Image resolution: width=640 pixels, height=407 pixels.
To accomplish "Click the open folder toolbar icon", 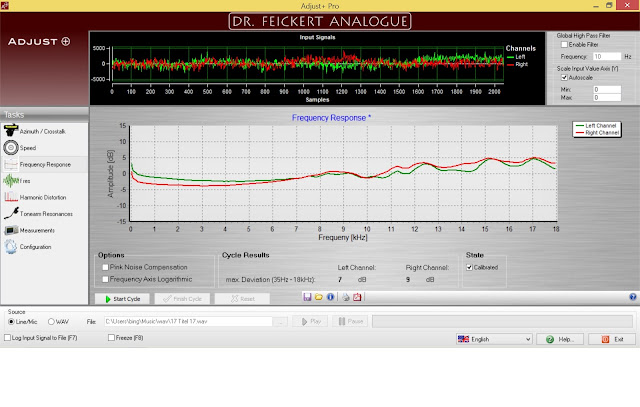I will [x=319, y=297].
